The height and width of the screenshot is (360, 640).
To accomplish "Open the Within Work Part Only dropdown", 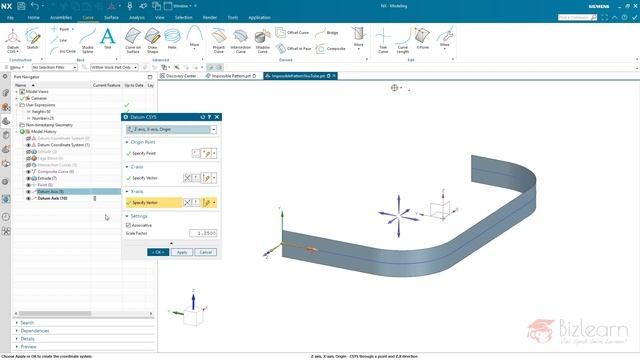I will 114,67.
